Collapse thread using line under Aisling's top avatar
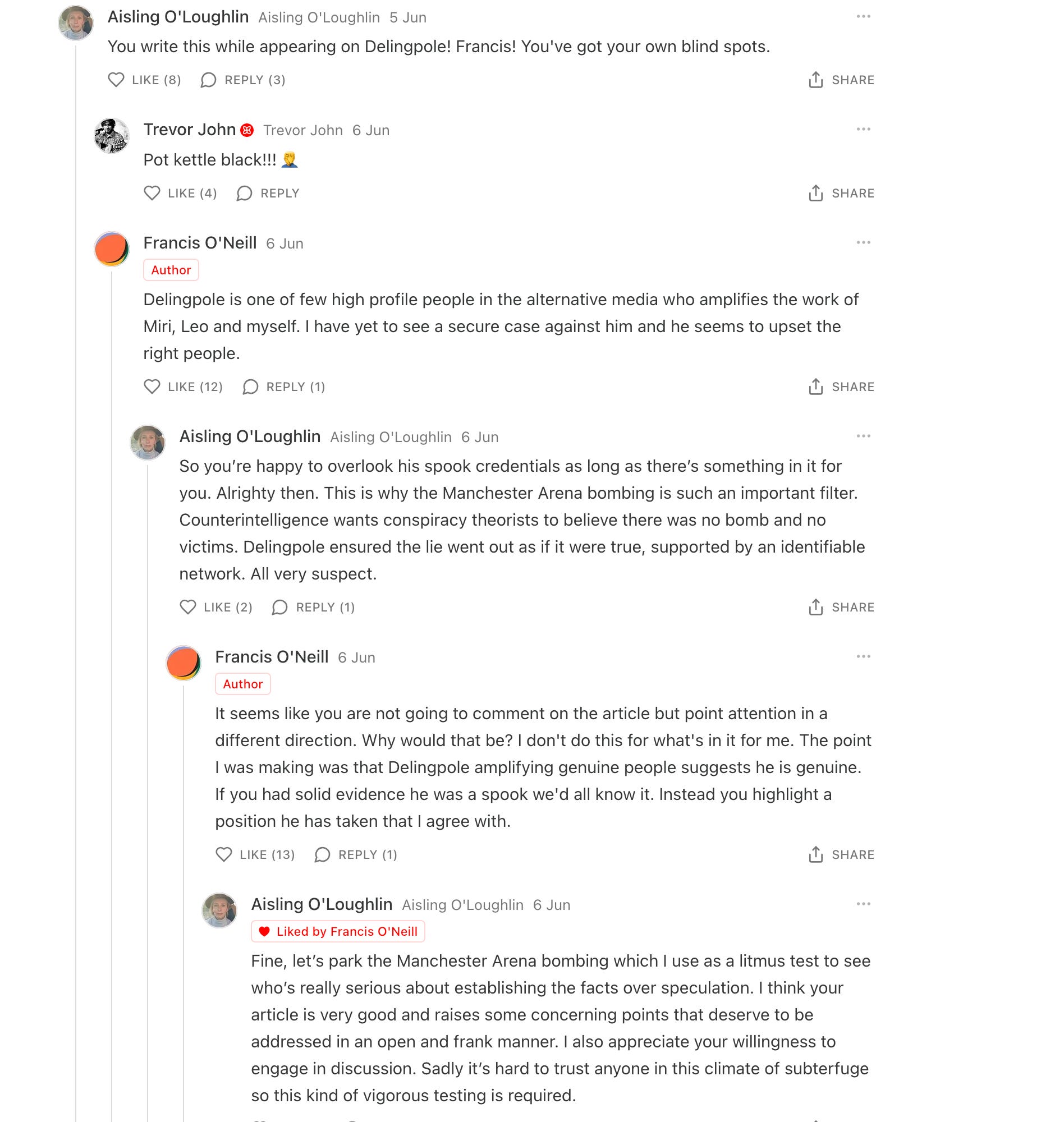Viewport: 1064px width, 1122px height. coord(76,584)
